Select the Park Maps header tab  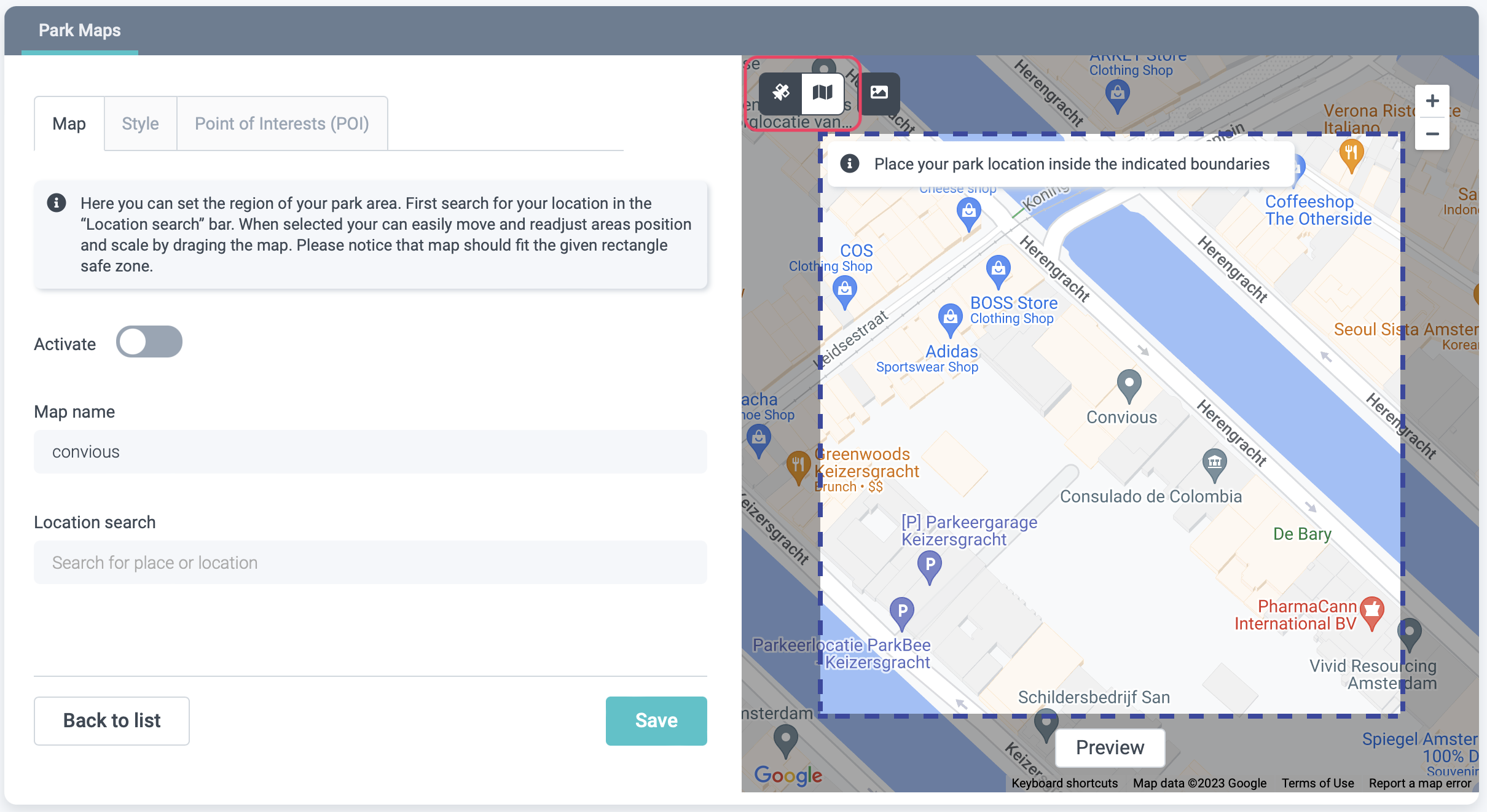point(80,30)
